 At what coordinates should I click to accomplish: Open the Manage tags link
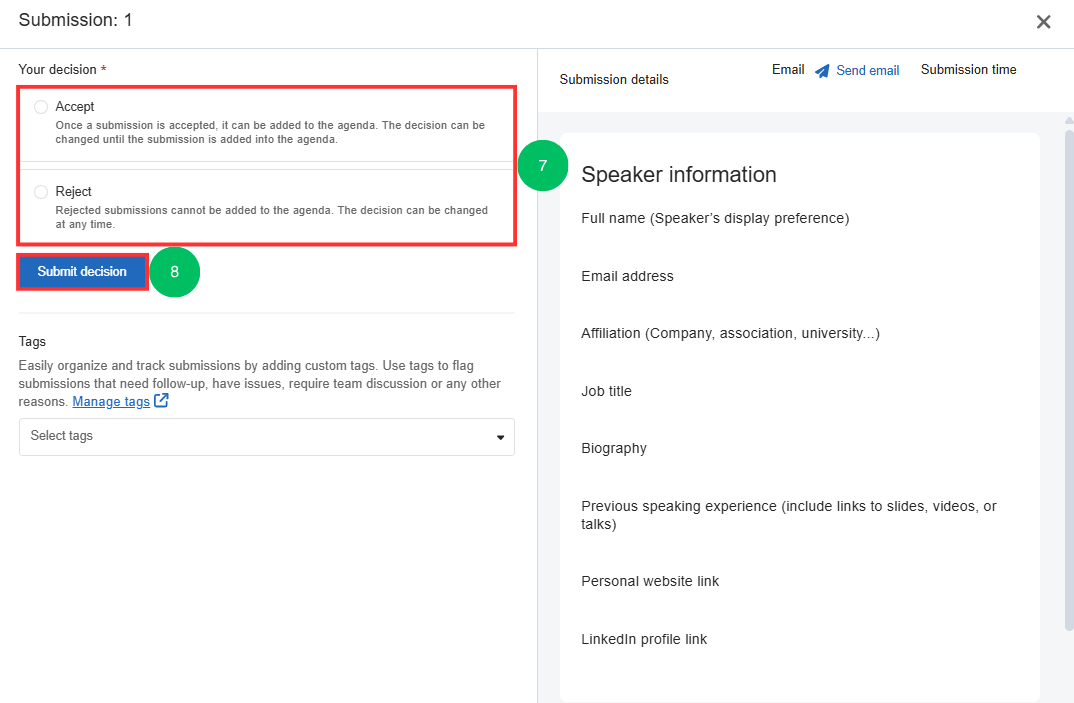[111, 401]
